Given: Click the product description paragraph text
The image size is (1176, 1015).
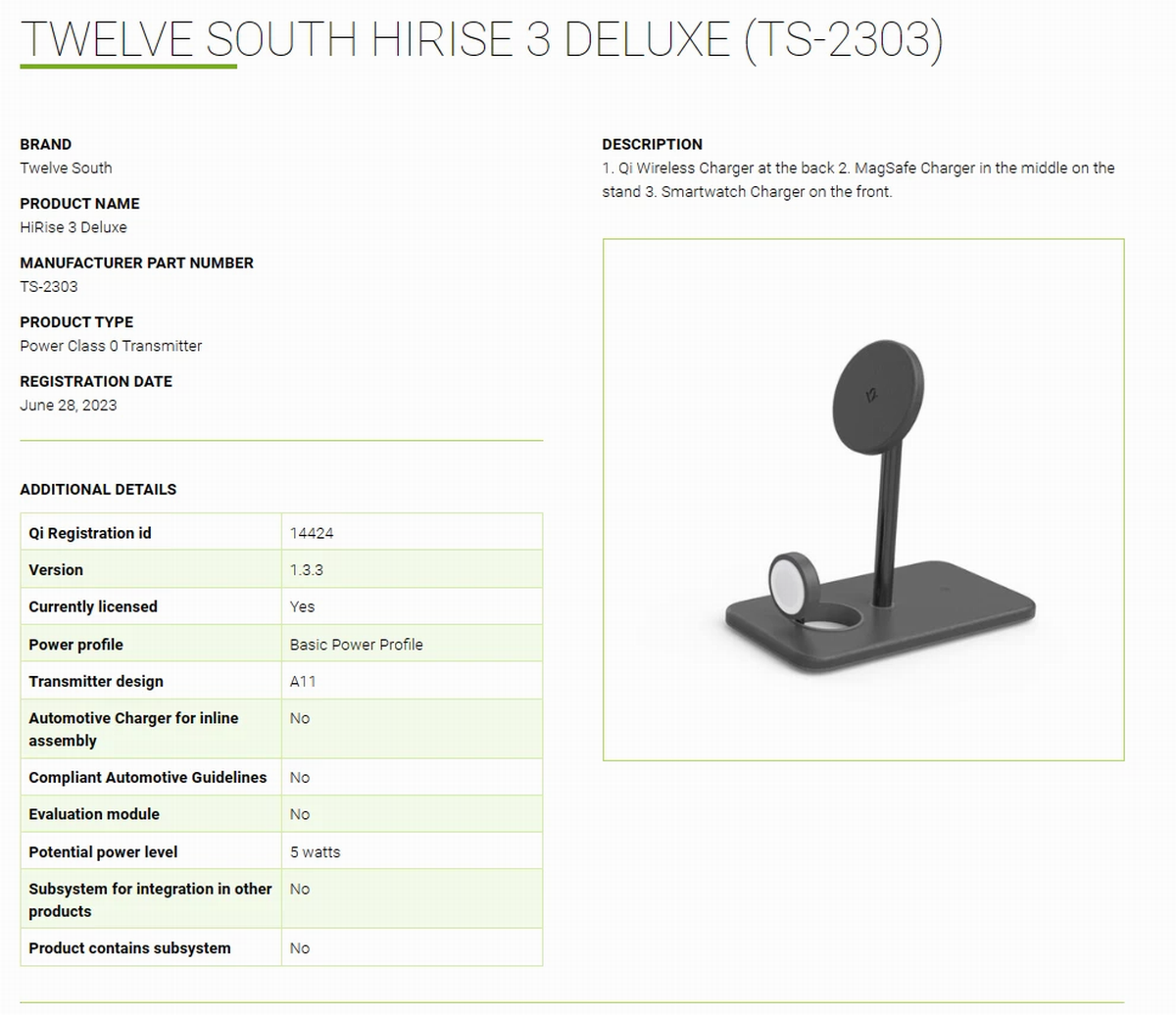Looking at the screenshot, I should pyautogui.click(x=857, y=179).
